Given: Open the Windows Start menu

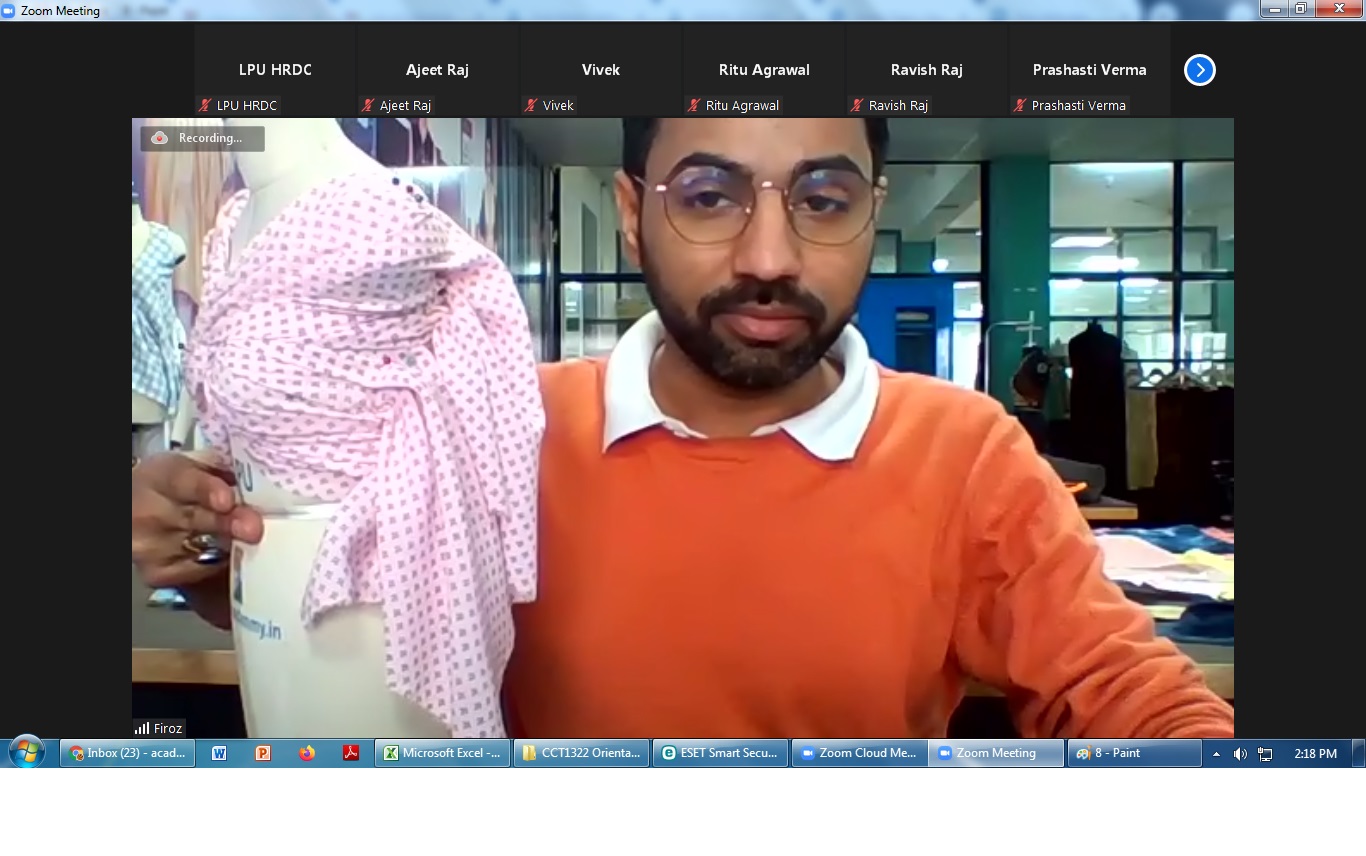Looking at the screenshot, I should [x=26, y=753].
